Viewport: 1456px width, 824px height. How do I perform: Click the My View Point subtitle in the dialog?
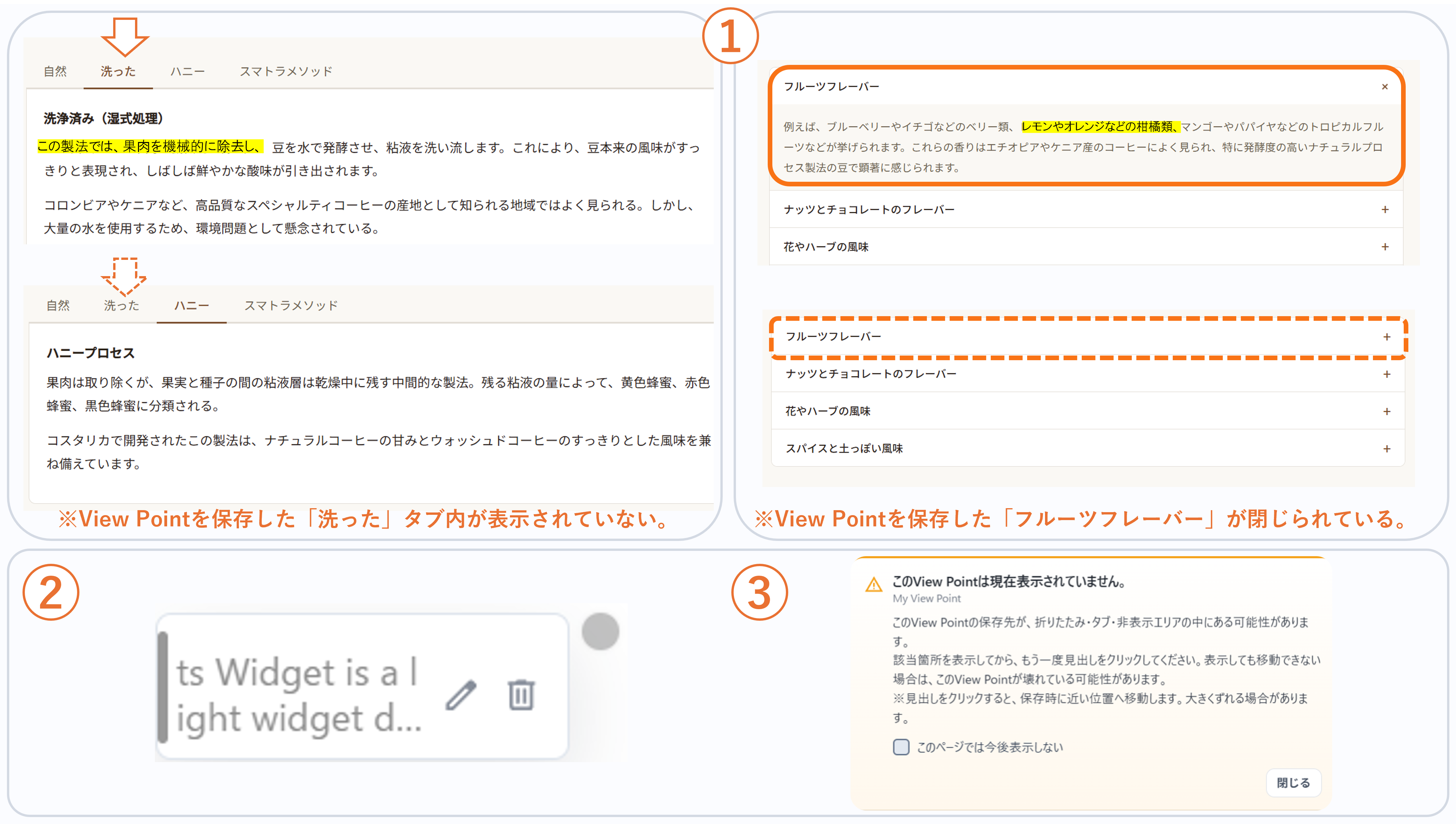[927, 598]
